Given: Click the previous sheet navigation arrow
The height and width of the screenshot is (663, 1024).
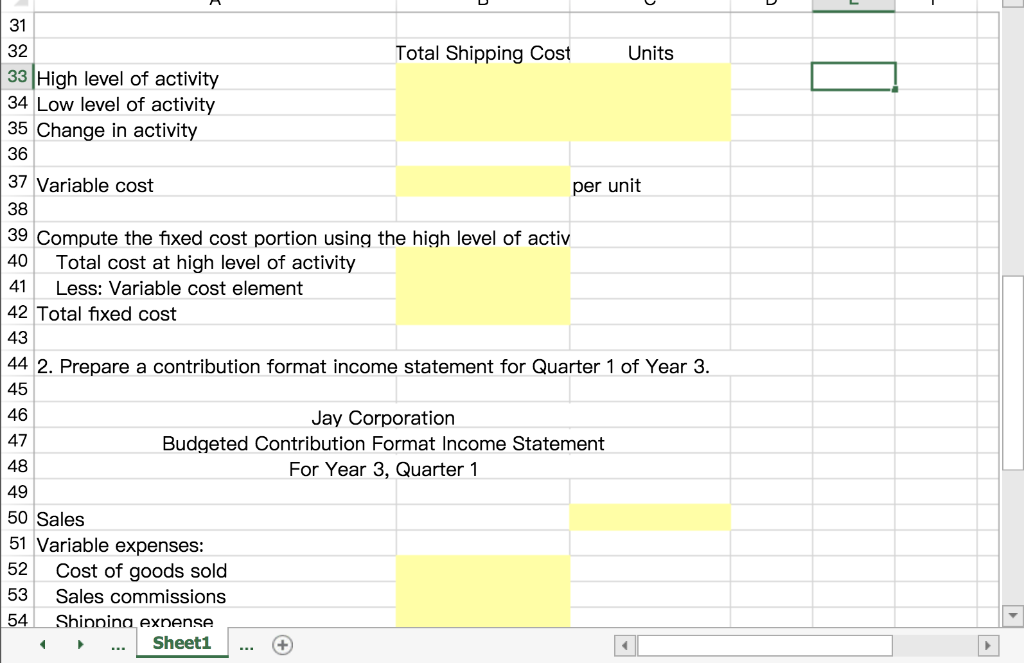Looking at the screenshot, I should (42, 645).
